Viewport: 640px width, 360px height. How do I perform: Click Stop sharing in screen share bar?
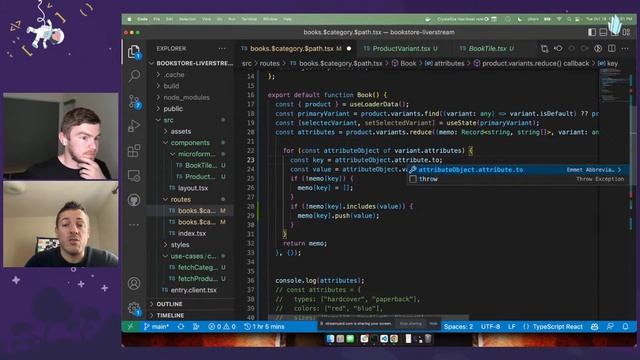[410, 324]
